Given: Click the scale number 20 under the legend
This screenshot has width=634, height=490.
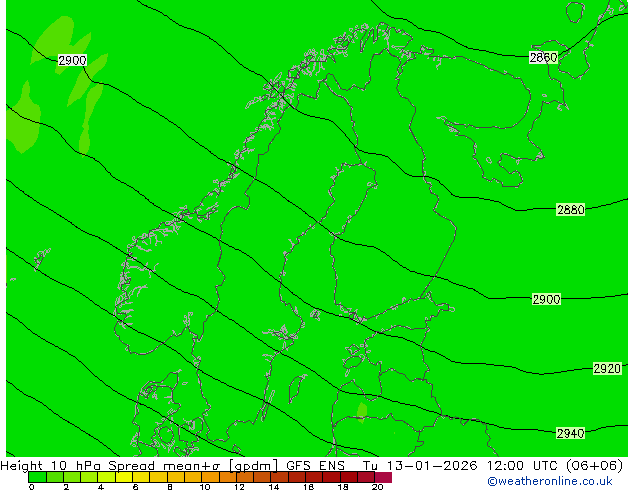Looking at the screenshot, I should (x=377, y=486).
